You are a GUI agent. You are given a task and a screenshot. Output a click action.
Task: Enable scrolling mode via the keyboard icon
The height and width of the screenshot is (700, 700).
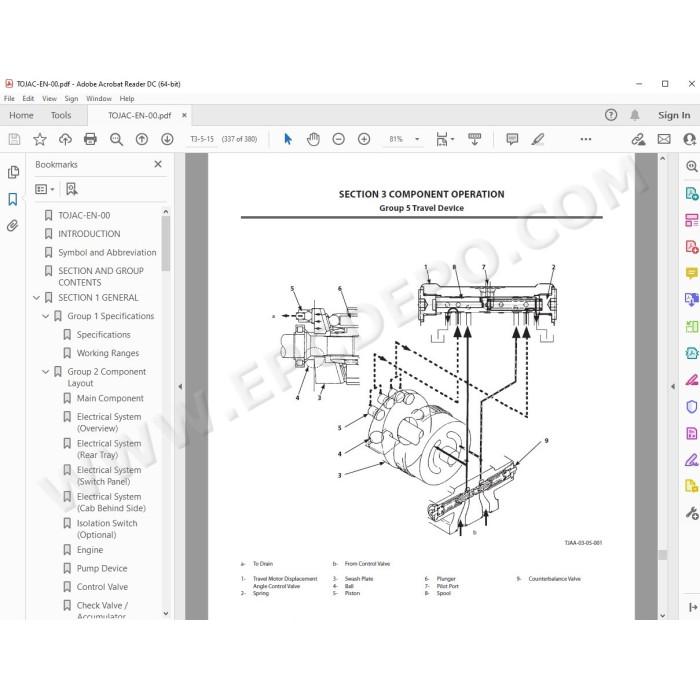[475, 139]
